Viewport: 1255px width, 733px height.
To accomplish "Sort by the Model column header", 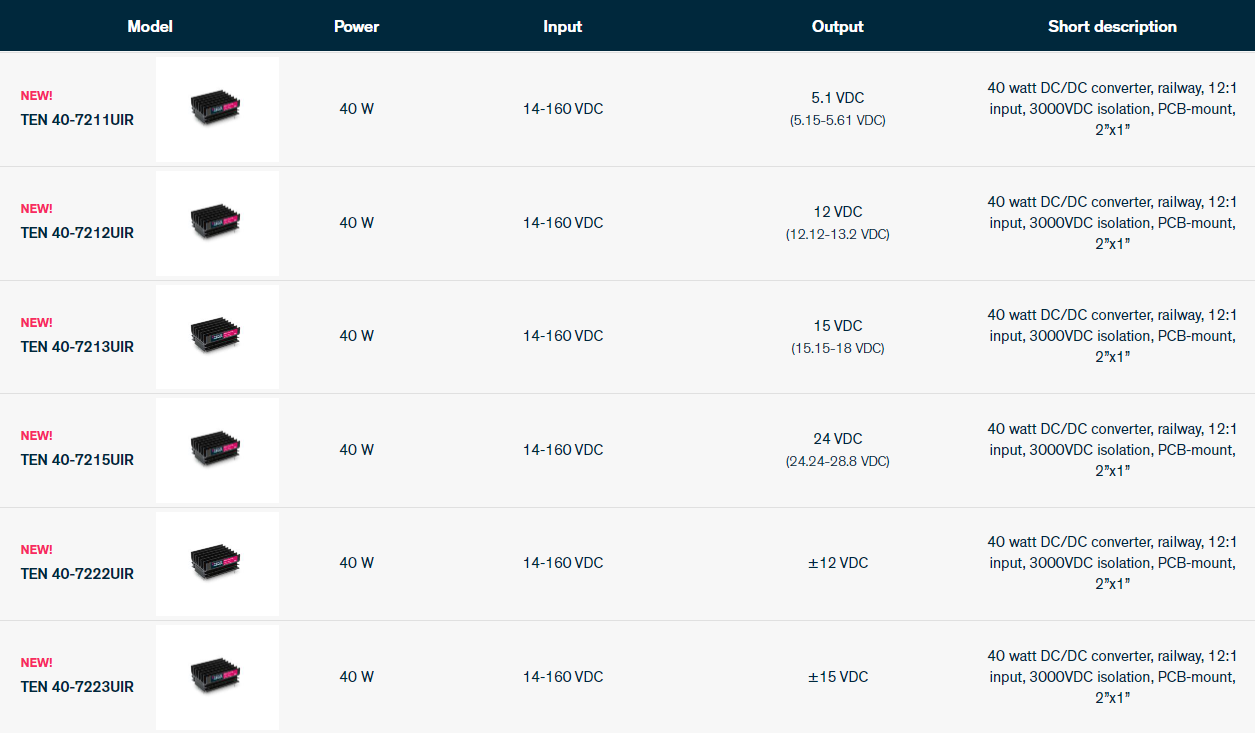I will [150, 26].
